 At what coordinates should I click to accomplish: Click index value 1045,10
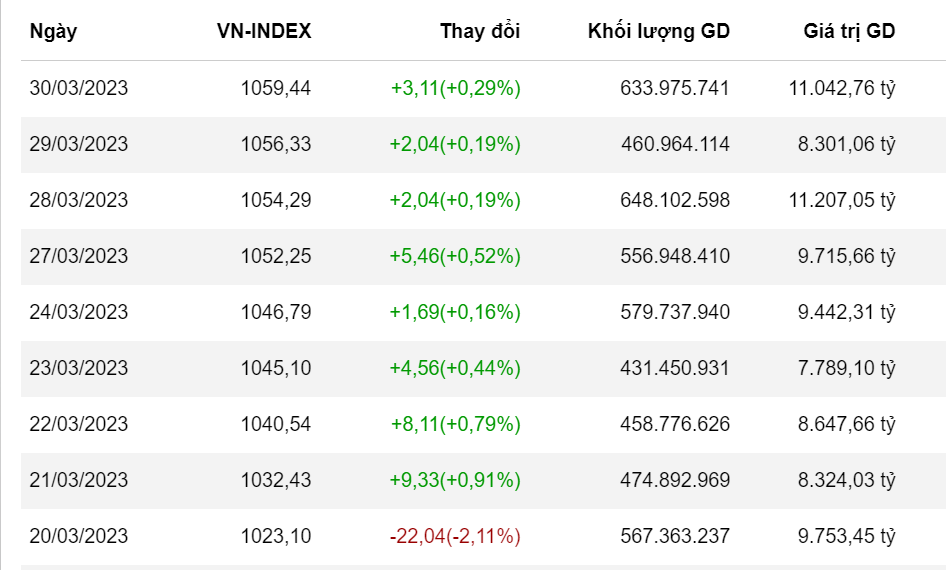point(276,369)
